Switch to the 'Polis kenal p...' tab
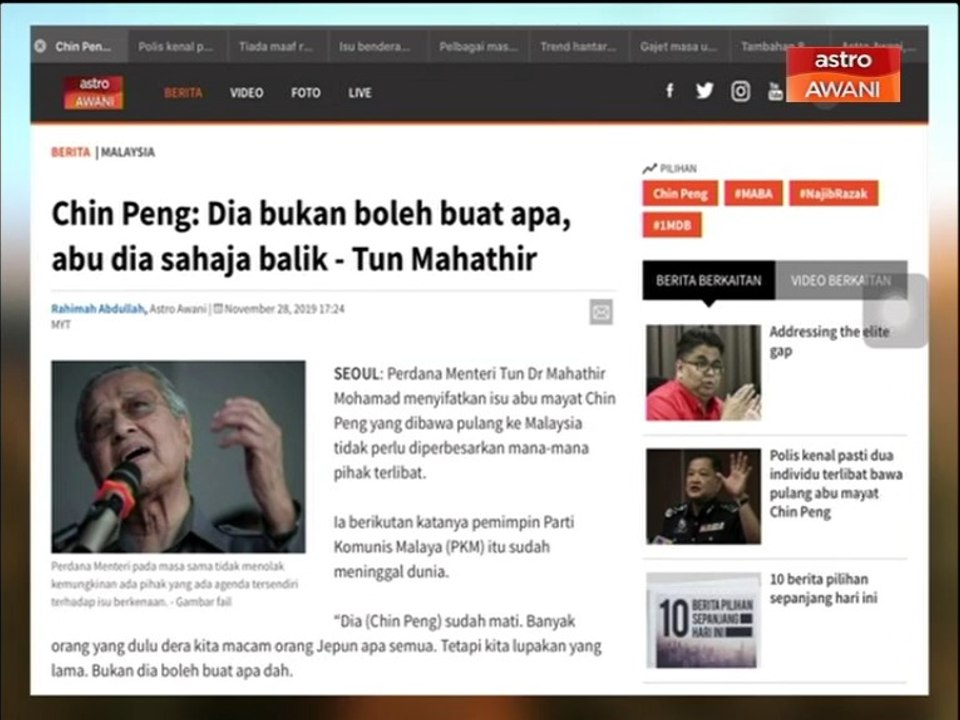The height and width of the screenshot is (720, 960). click(x=176, y=47)
